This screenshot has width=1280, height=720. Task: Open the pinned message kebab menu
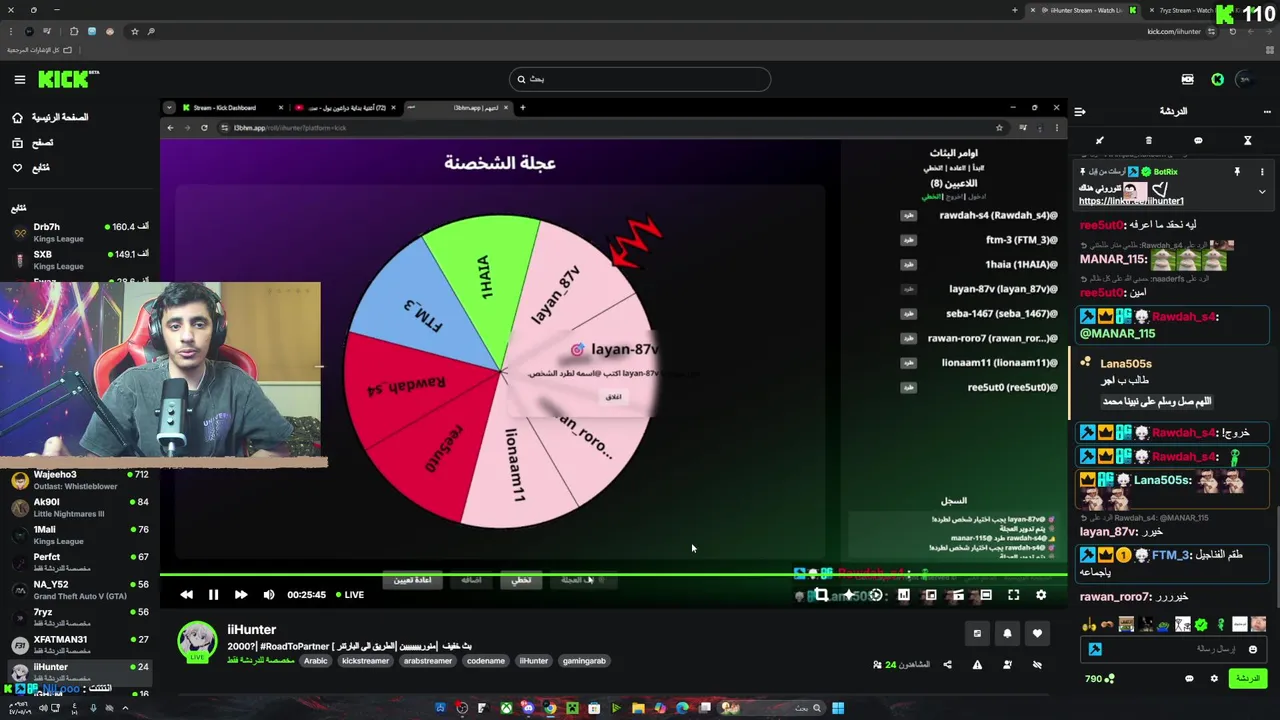1262,172
